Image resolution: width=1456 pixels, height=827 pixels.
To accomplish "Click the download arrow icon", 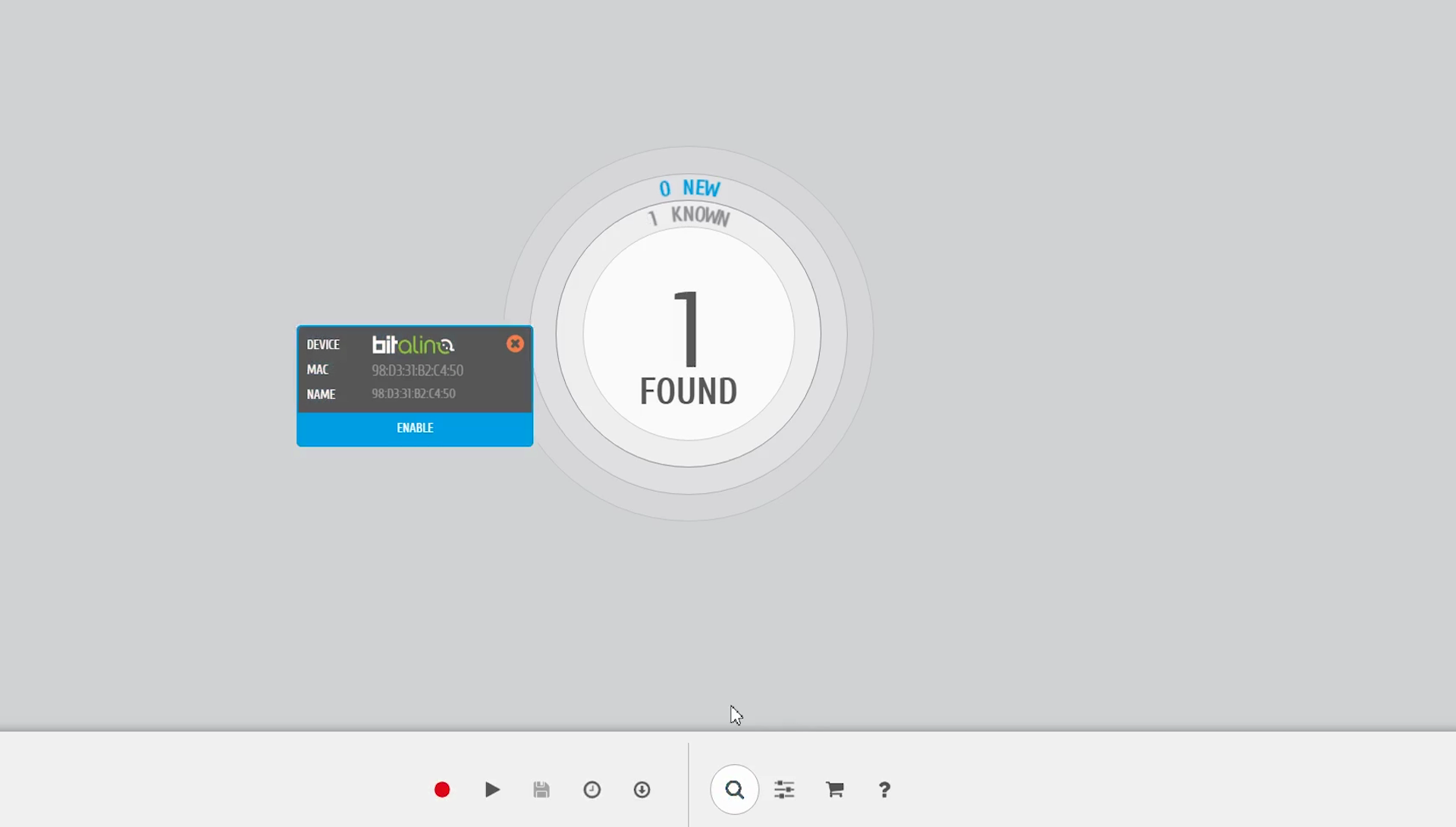I will point(642,790).
